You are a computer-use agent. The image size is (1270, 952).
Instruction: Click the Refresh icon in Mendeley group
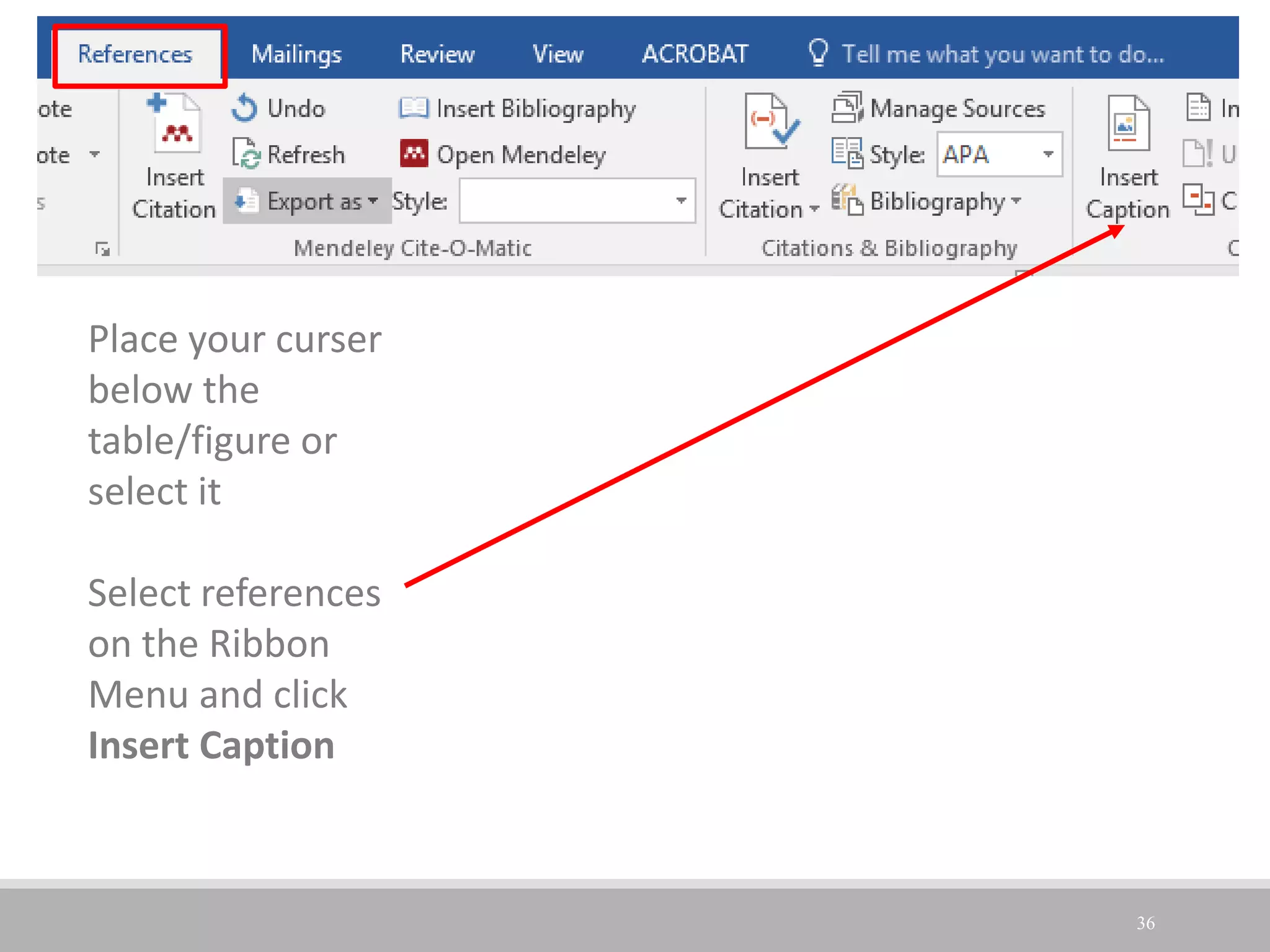click(x=246, y=153)
